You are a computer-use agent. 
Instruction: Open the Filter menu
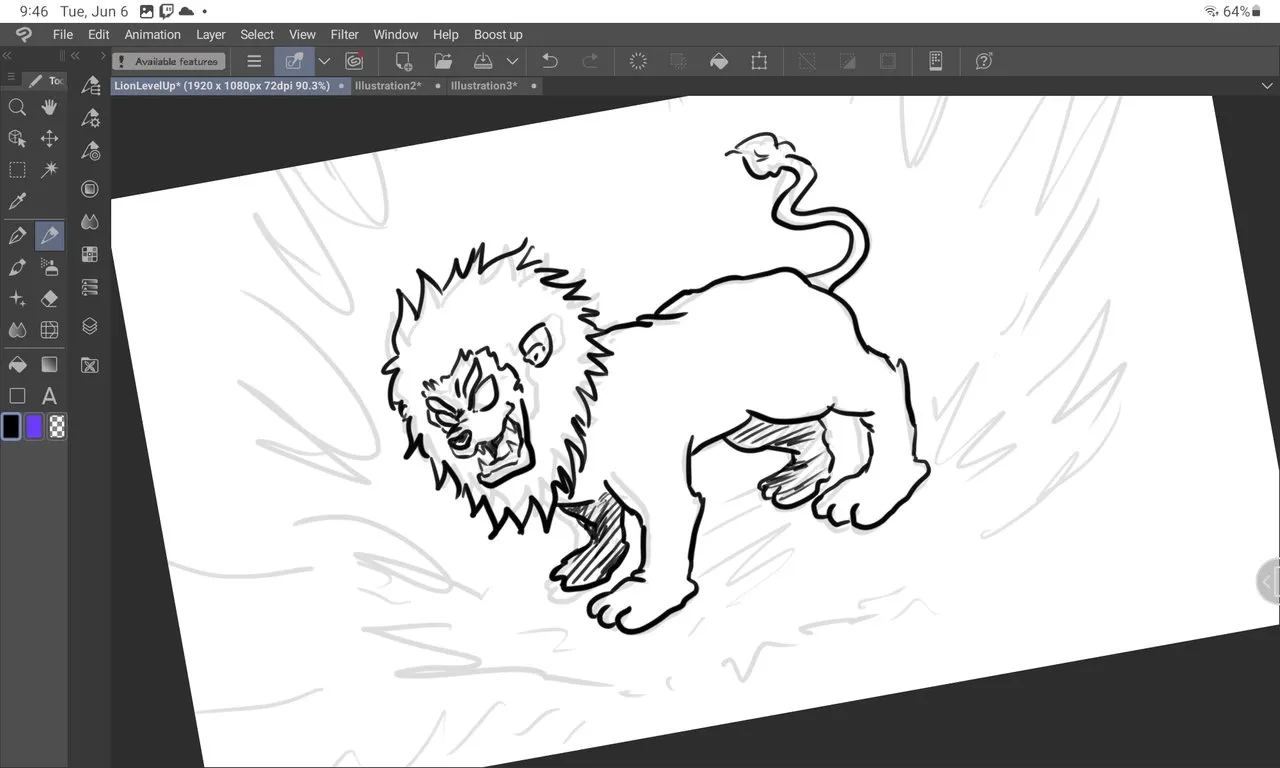click(344, 34)
